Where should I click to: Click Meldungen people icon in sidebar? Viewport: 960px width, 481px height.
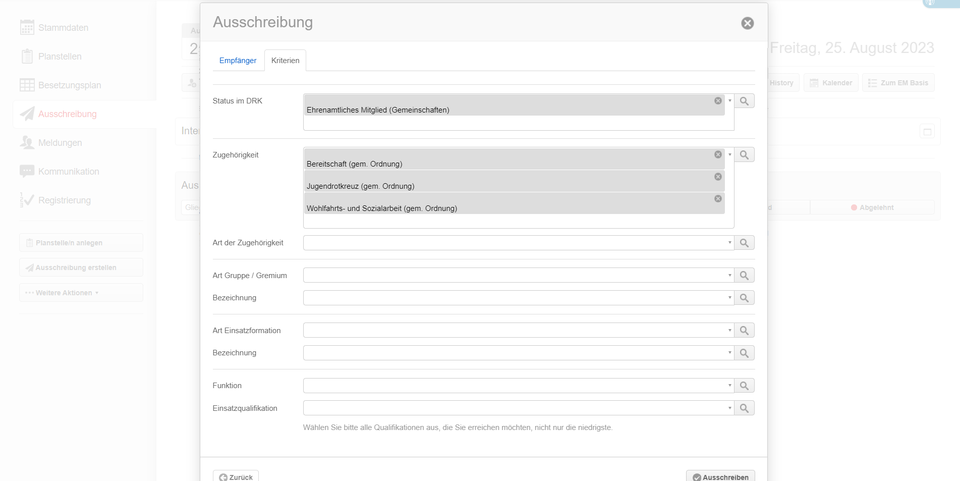tap(27, 143)
